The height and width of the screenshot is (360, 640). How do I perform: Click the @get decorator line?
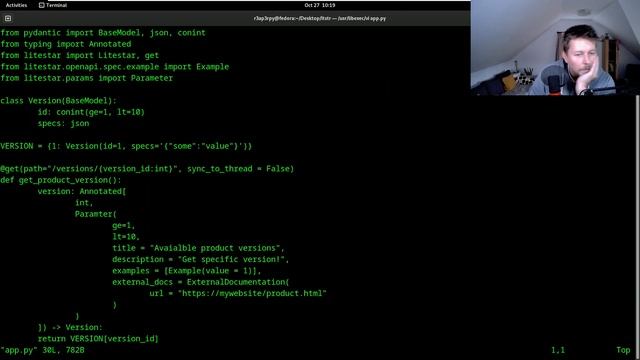(x=147, y=169)
